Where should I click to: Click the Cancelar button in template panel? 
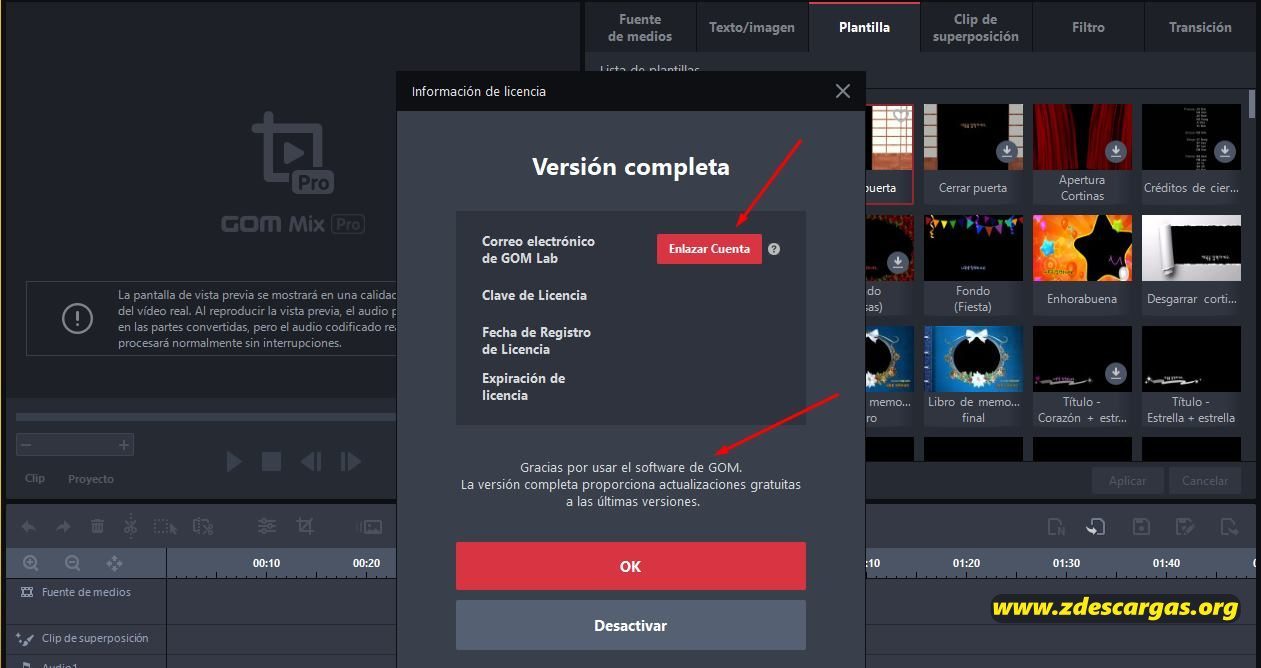(1205, 480)
